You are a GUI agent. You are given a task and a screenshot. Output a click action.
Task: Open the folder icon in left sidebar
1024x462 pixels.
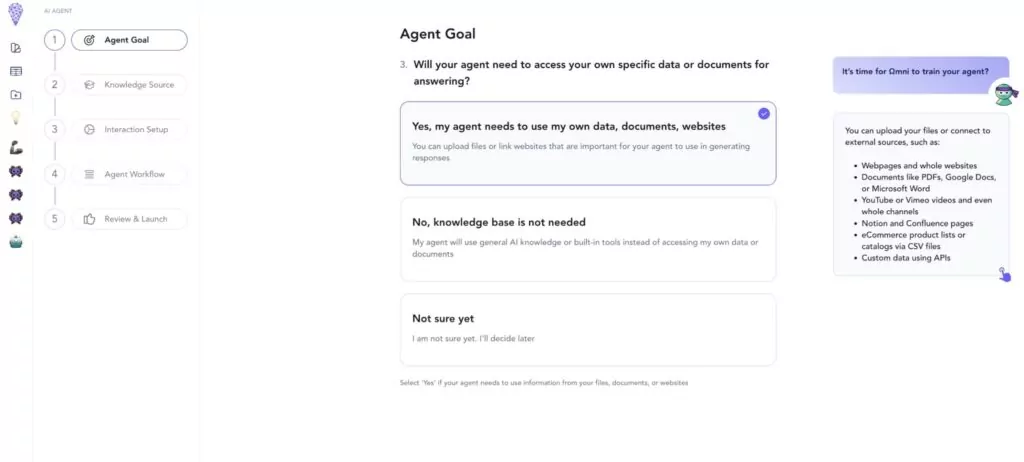coord(16,95)
